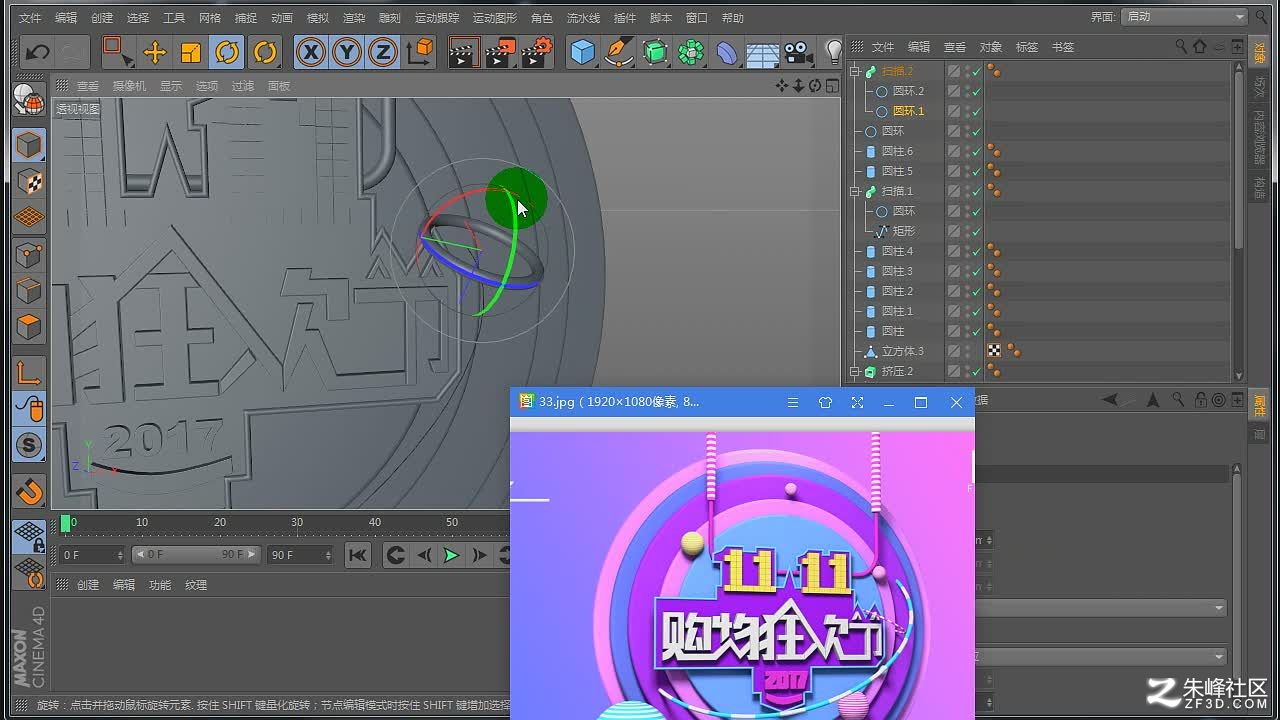Add a light object
Viewport: 1280px width, 720px height.
click(832, 51)
